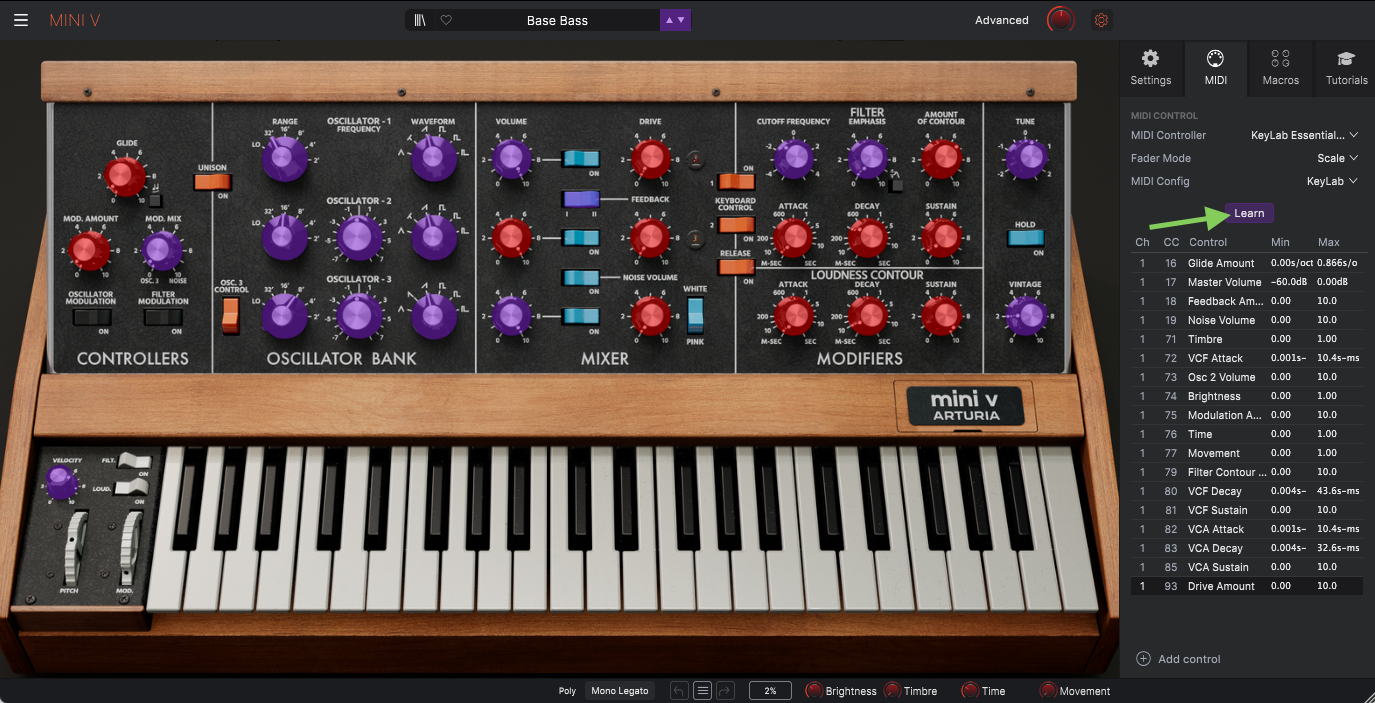Switch to the MIDI tab
Viewport: 1375px width, 703px height.
click(1216, 68)
